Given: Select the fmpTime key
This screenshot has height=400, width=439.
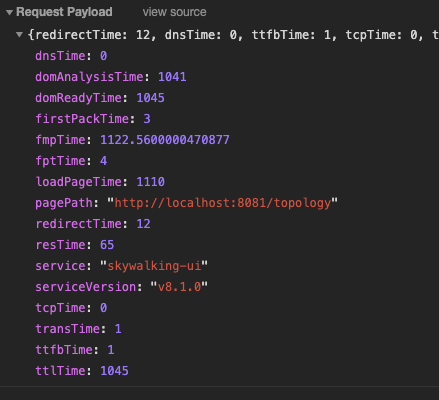Looking at the screenshot, I should (x=60, y=140).
